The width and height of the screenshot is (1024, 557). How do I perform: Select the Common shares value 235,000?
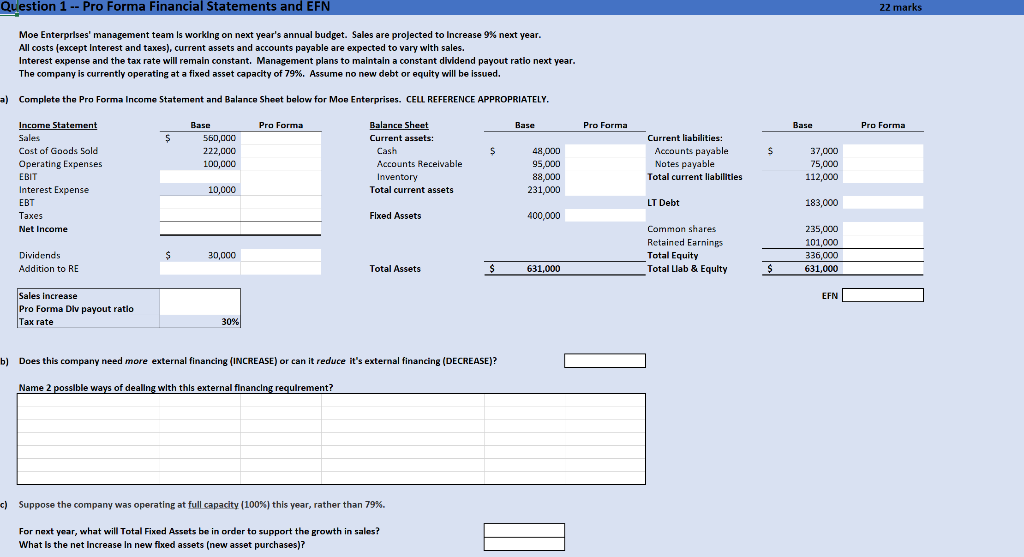822,229
